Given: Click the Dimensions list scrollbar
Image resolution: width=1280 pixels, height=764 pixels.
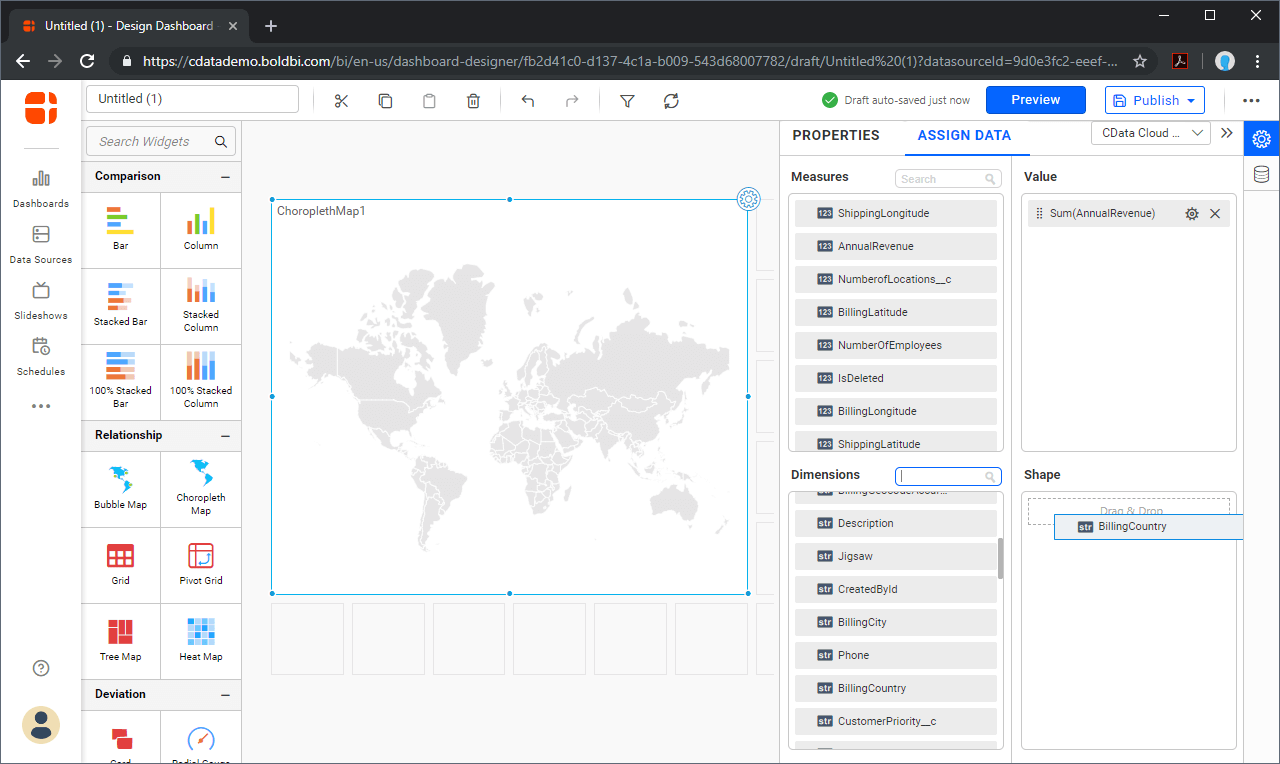Looking at the screenshot, I should tap(1000, 558).
